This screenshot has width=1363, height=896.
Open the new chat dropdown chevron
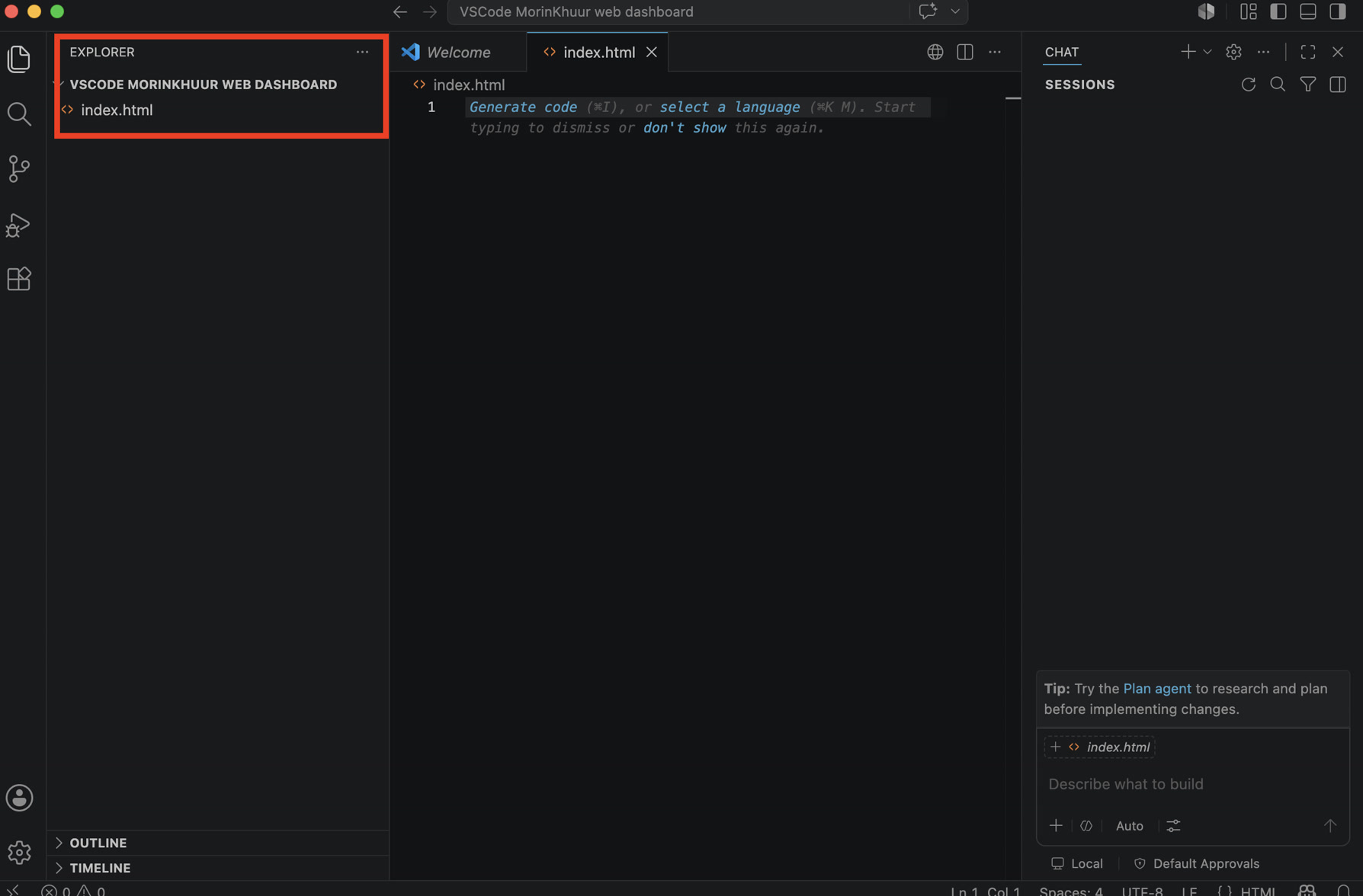point(1207,52)
